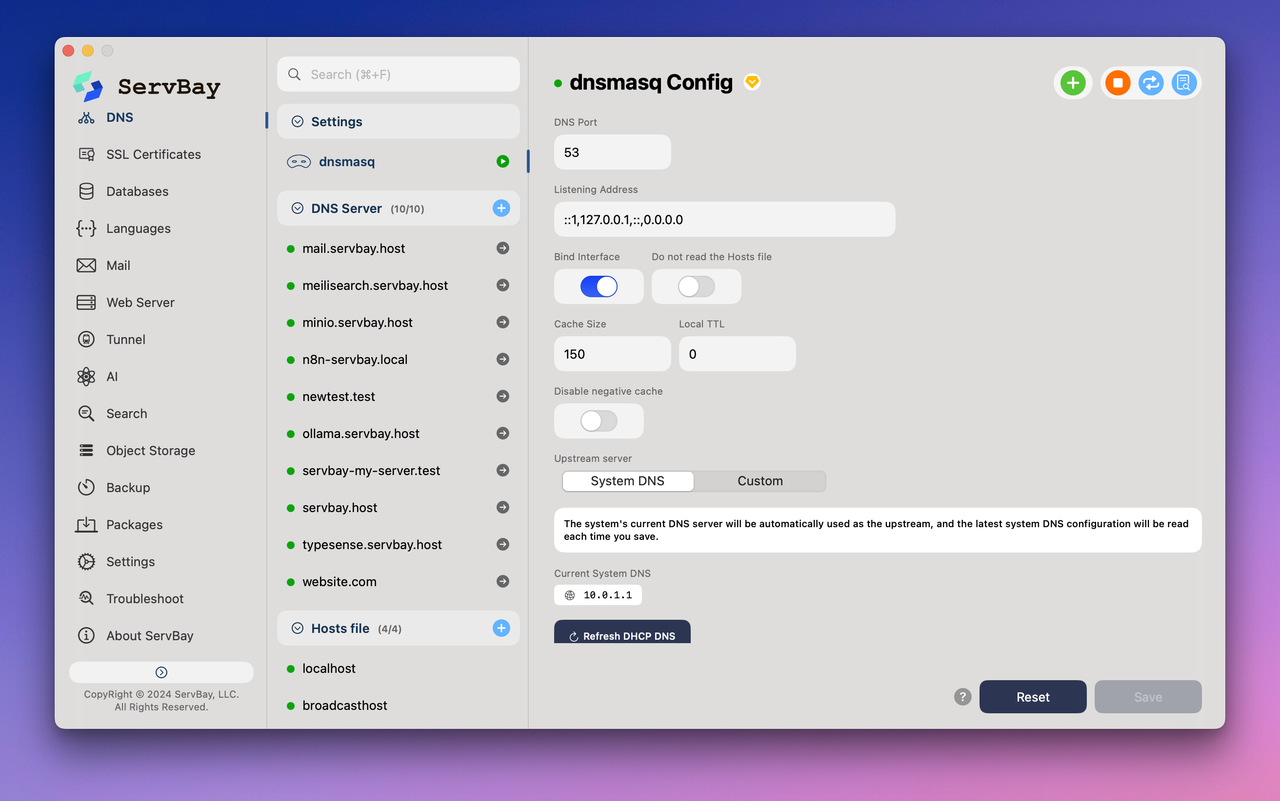Click the arrow icon for meilisearch.servbay.host
This screenshot has width=1280, height=801.
(x=503, y=285)
